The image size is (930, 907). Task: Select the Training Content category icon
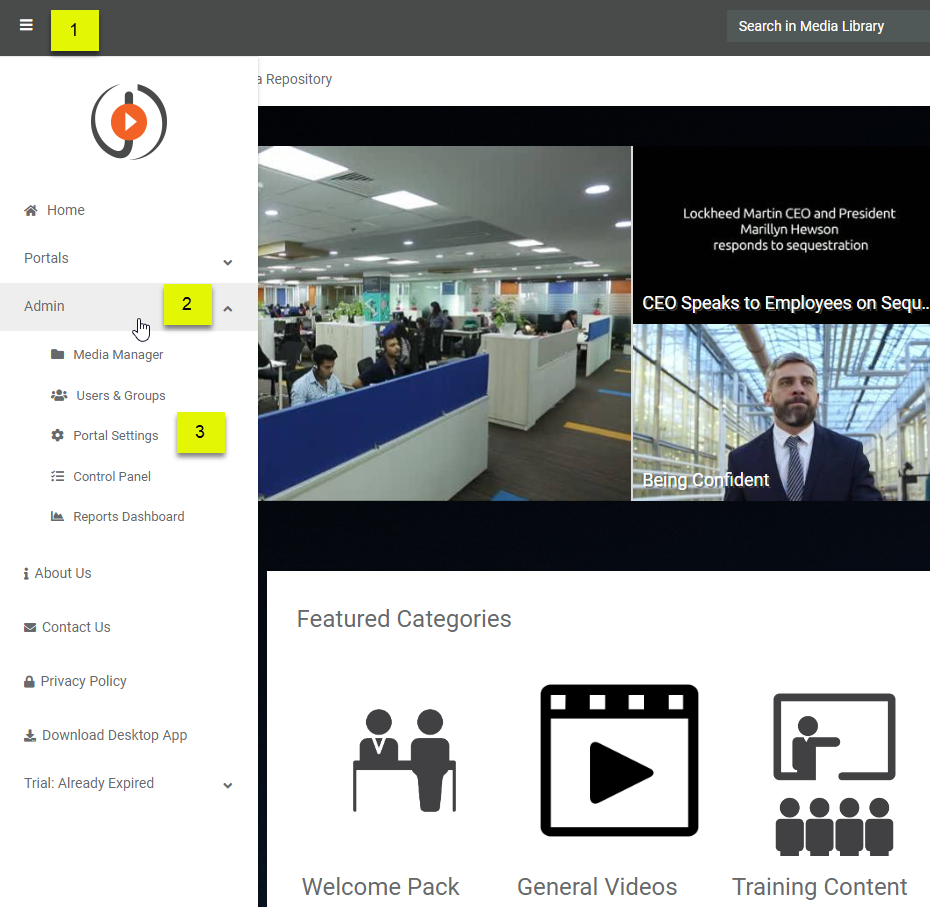tap(834, 773)
